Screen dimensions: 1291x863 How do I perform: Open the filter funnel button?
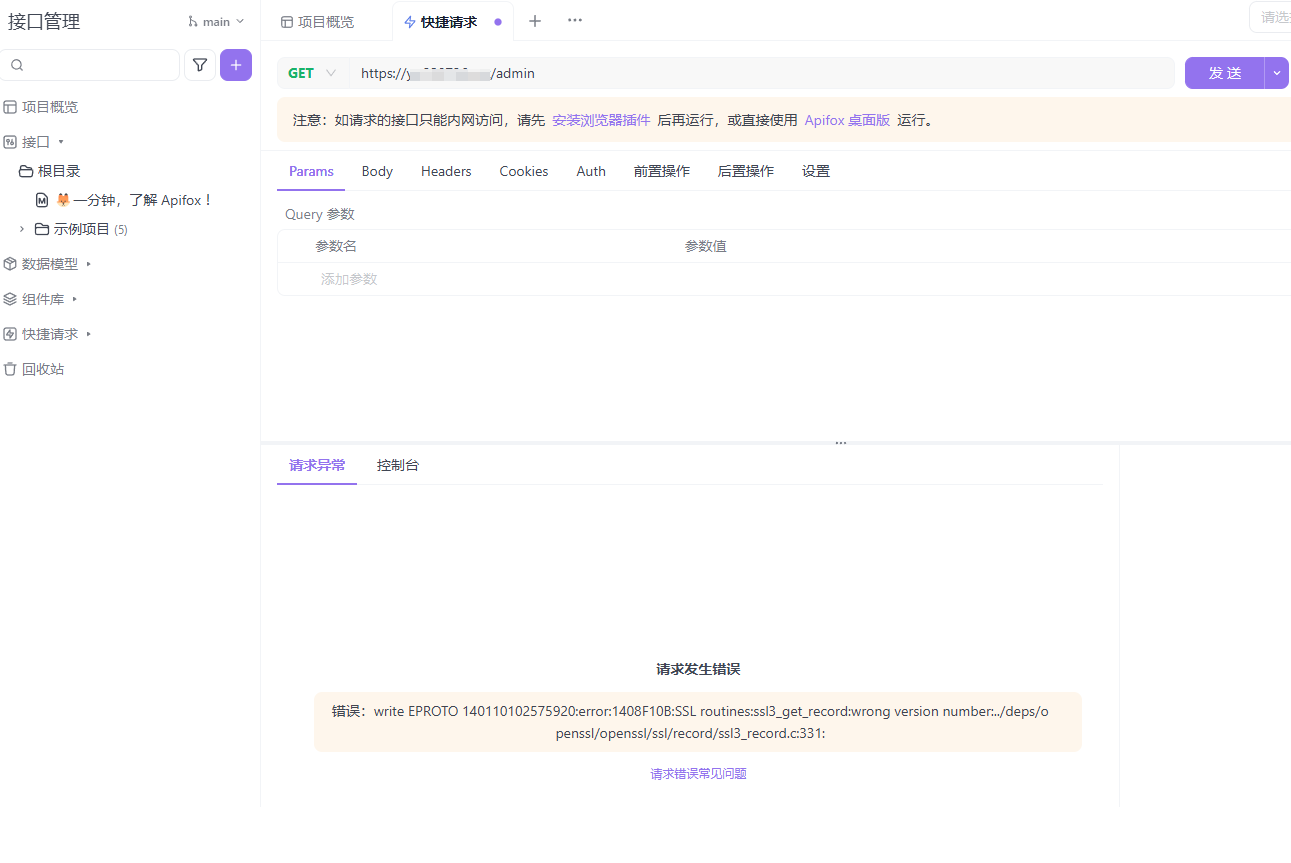coord(200,65)
